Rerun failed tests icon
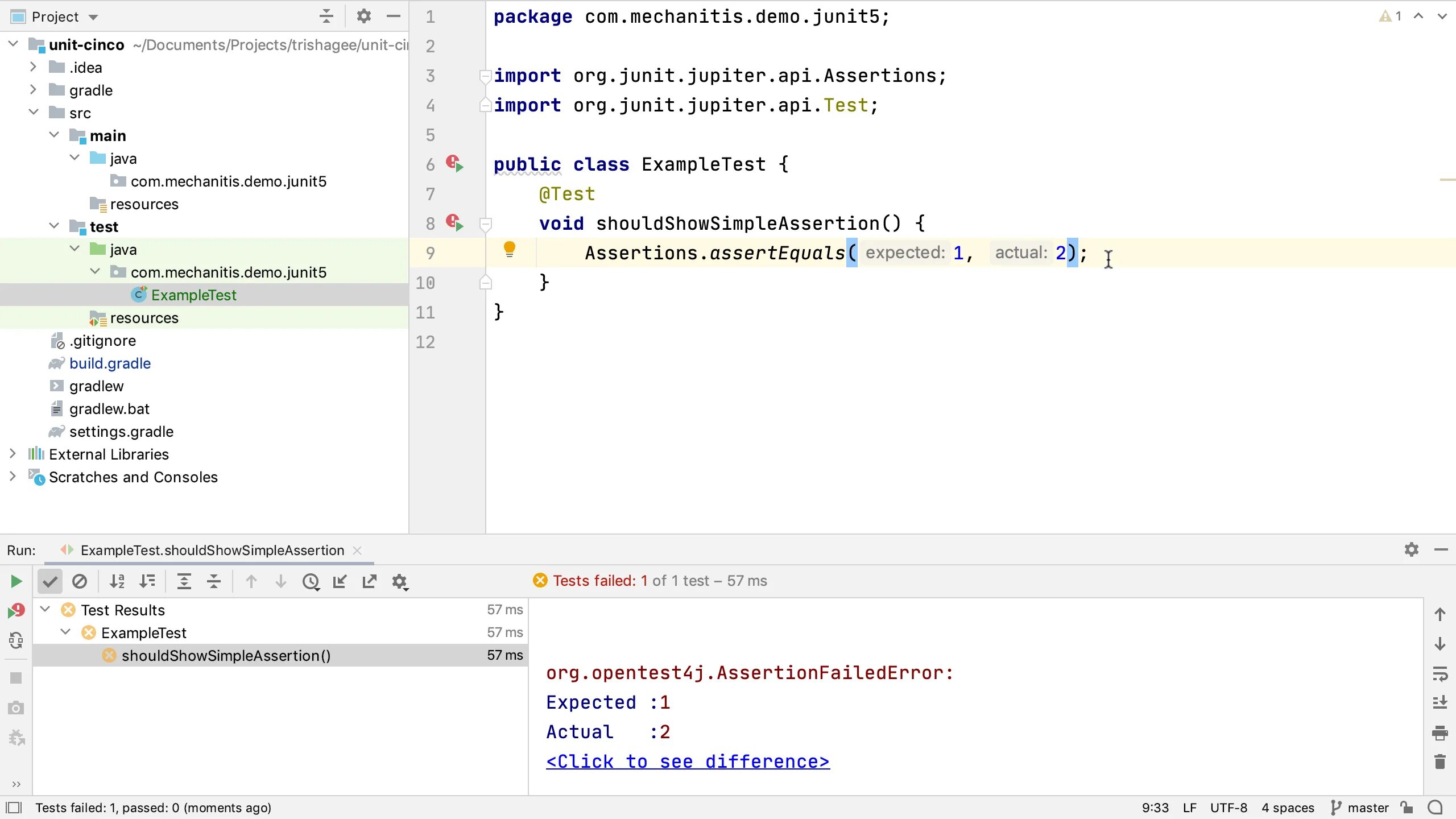The width and height of the screenshot is (1456, 819). pyautogui.click(x=16, y=611)
